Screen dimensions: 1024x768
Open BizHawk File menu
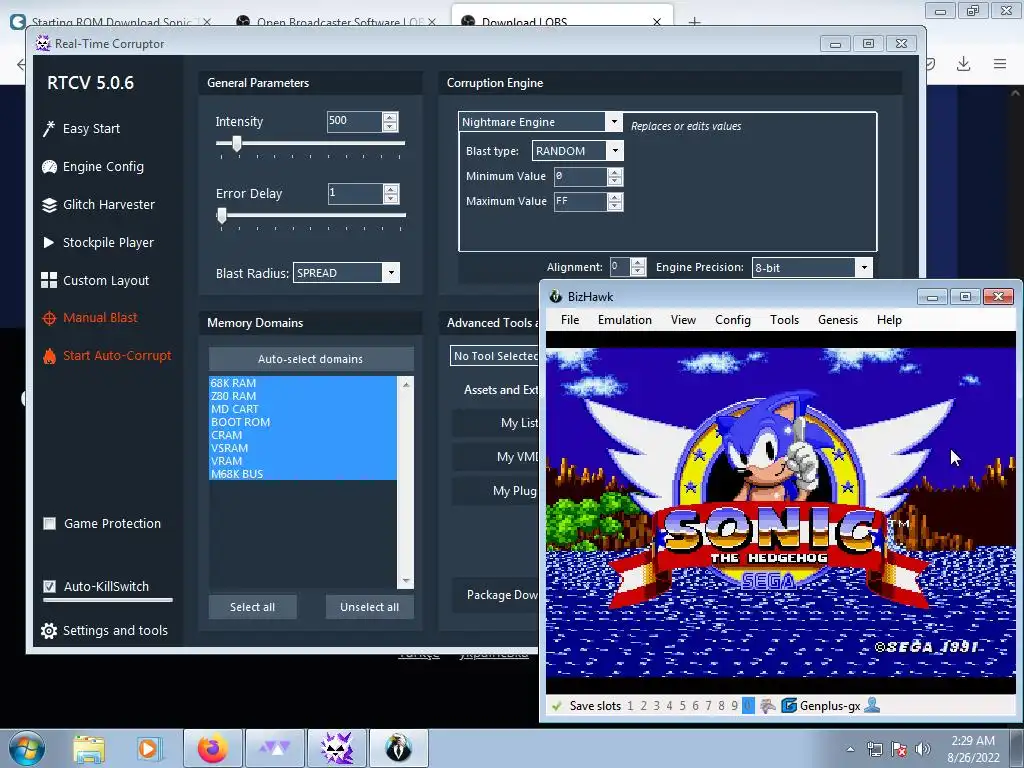(569, 320)
